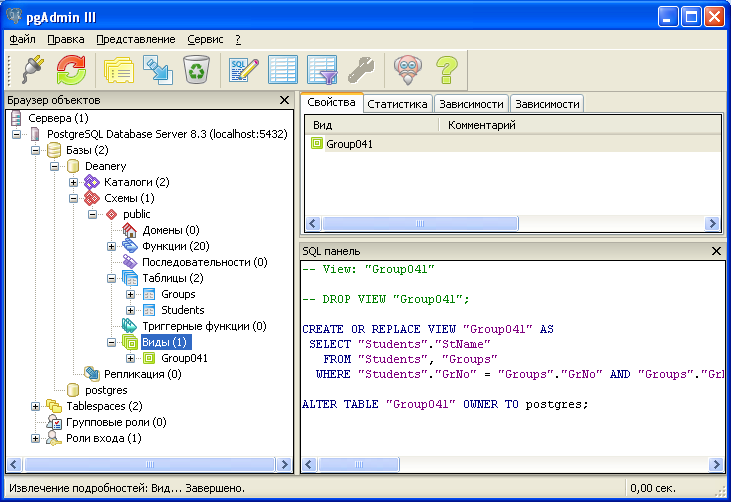The height and width of the screenshot is (502, 731).
Task: Click the object browser horizontal scrollbar thumb
Action: (x=150, y=464)
